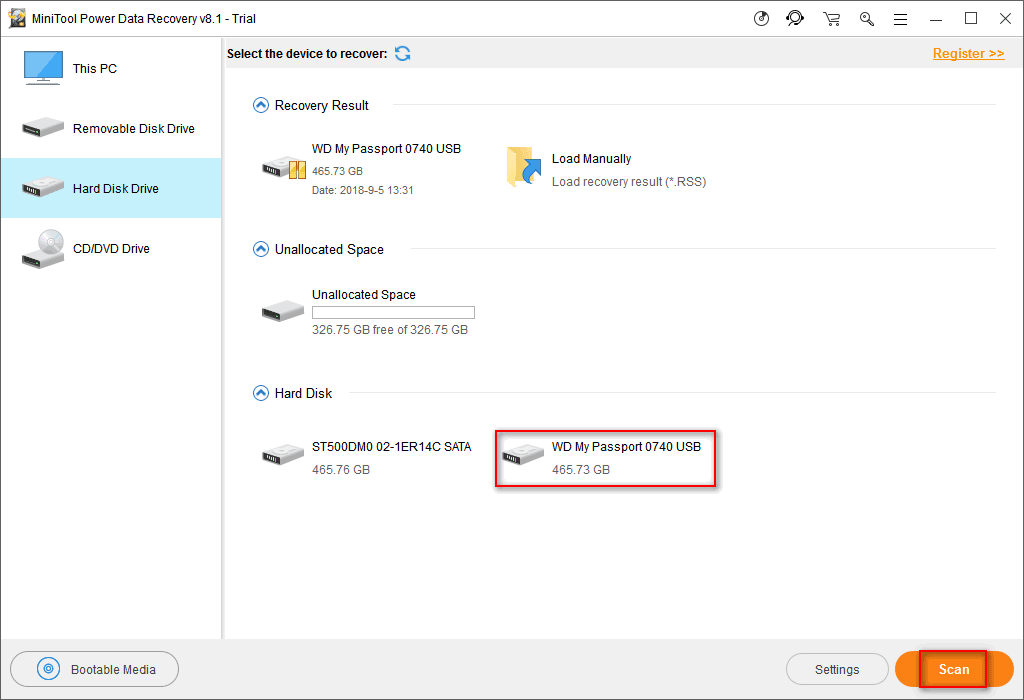Screen dimensions: 1024x700
Task: Click 'Load Manually' text
Action: tap(592, 159)
